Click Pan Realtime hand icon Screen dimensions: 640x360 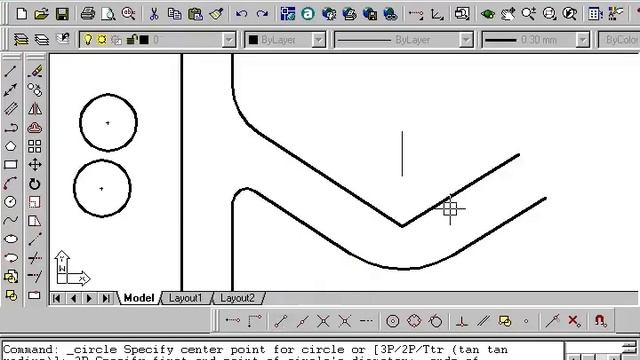click(508, 14)
